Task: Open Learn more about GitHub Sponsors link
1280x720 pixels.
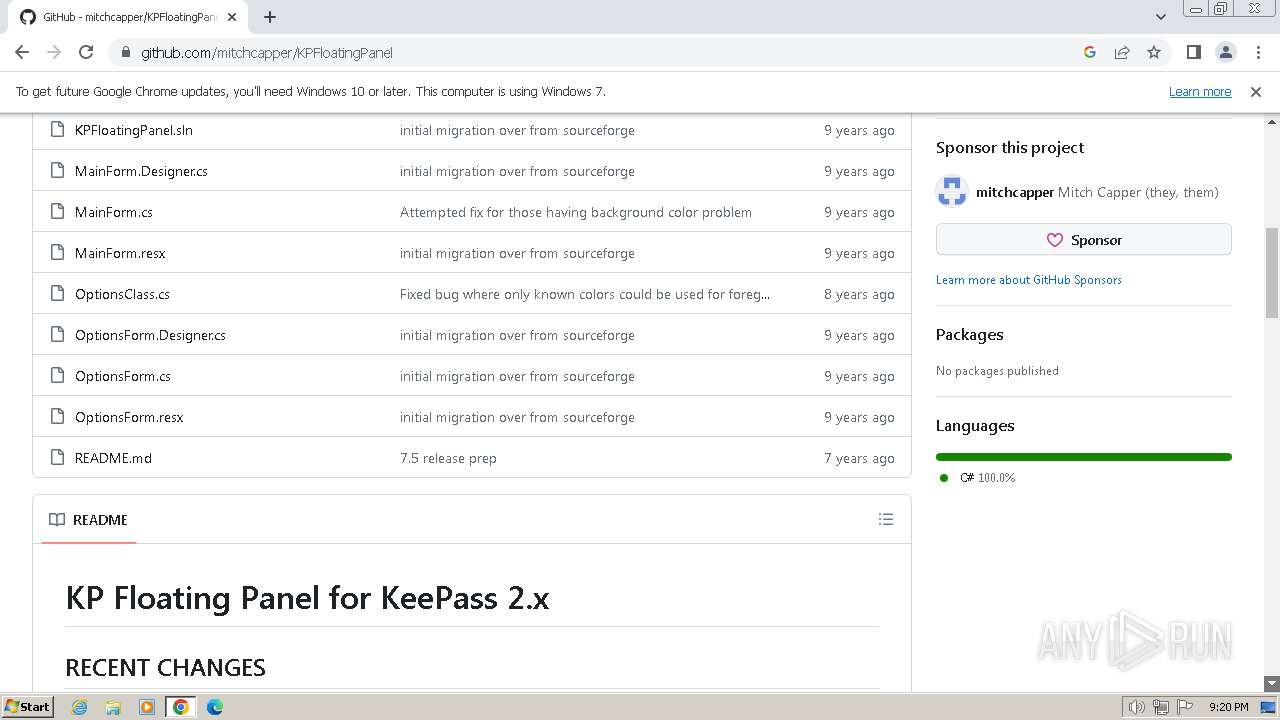Action: (x=1028, y=280)
